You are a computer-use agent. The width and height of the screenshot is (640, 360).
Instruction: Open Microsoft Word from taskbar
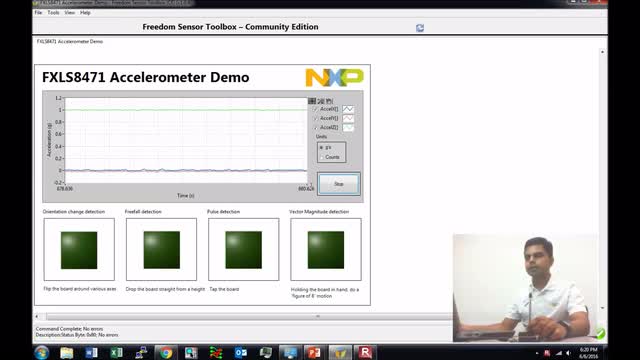91,353
